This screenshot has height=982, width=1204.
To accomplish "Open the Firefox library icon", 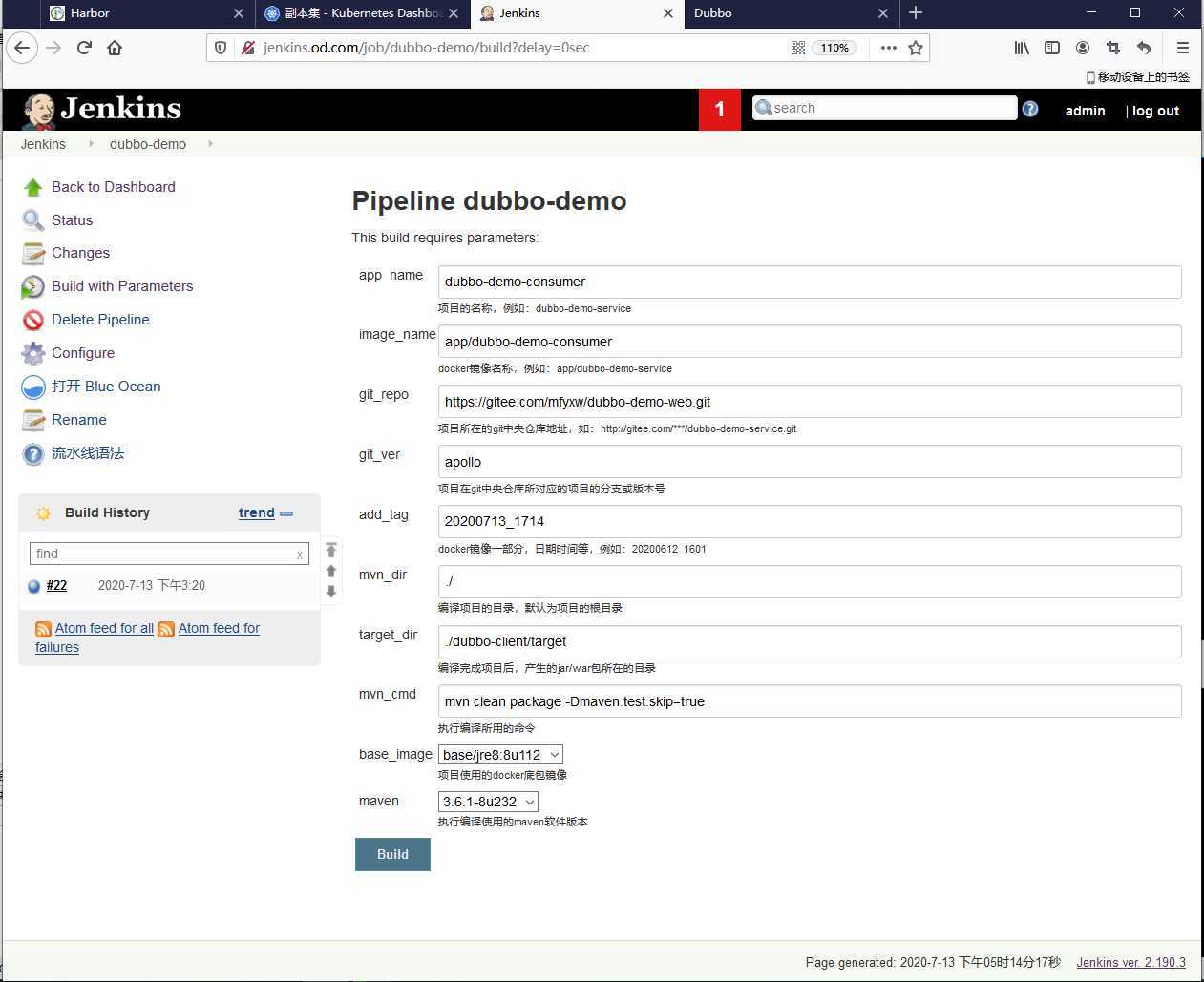I will 1022,48.
